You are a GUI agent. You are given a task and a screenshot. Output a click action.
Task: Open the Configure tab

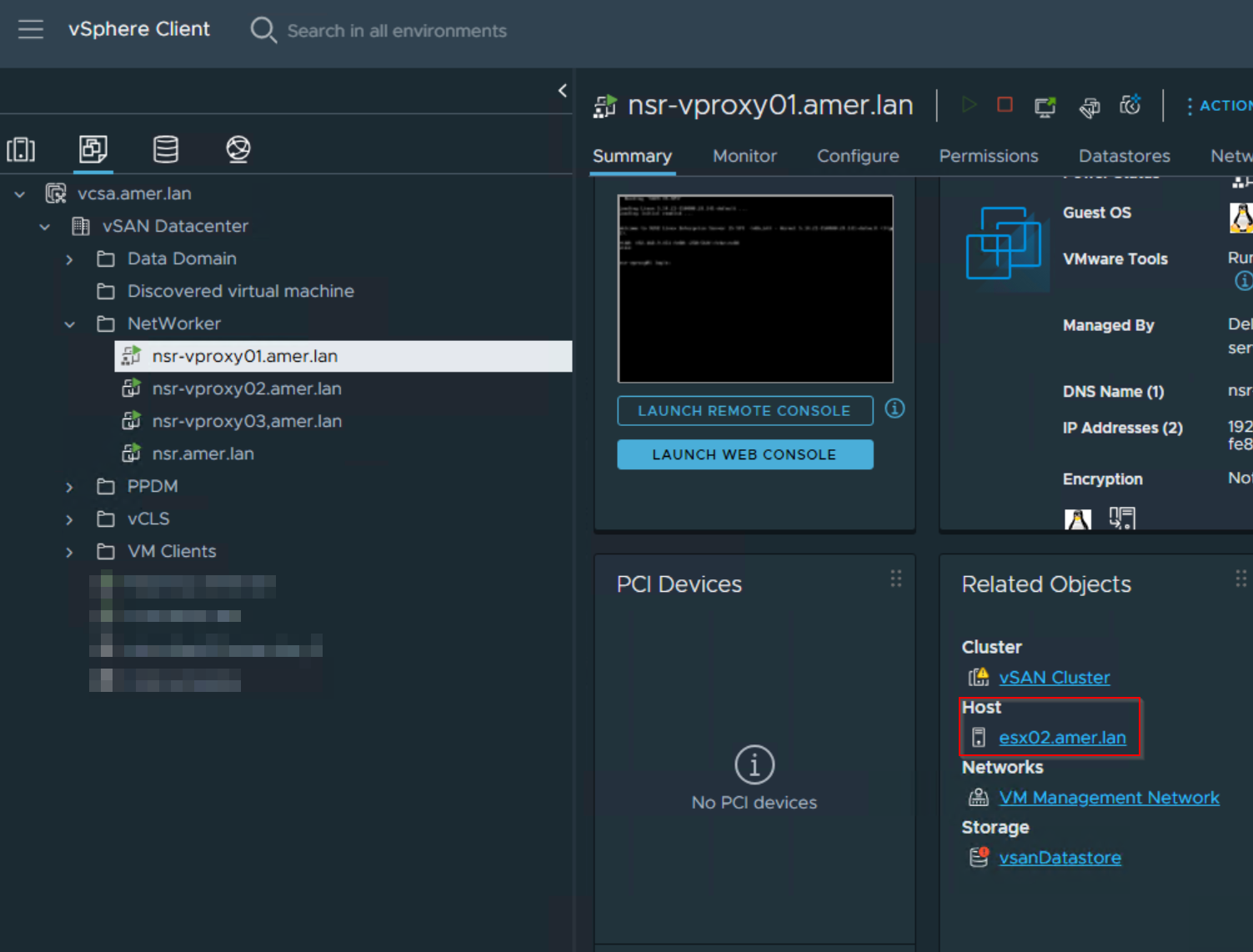click(x=858, y=156)
